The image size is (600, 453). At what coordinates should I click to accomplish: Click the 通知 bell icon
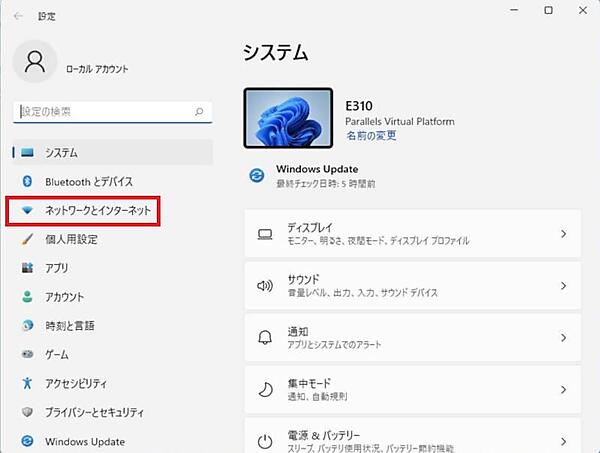point(265,337)
